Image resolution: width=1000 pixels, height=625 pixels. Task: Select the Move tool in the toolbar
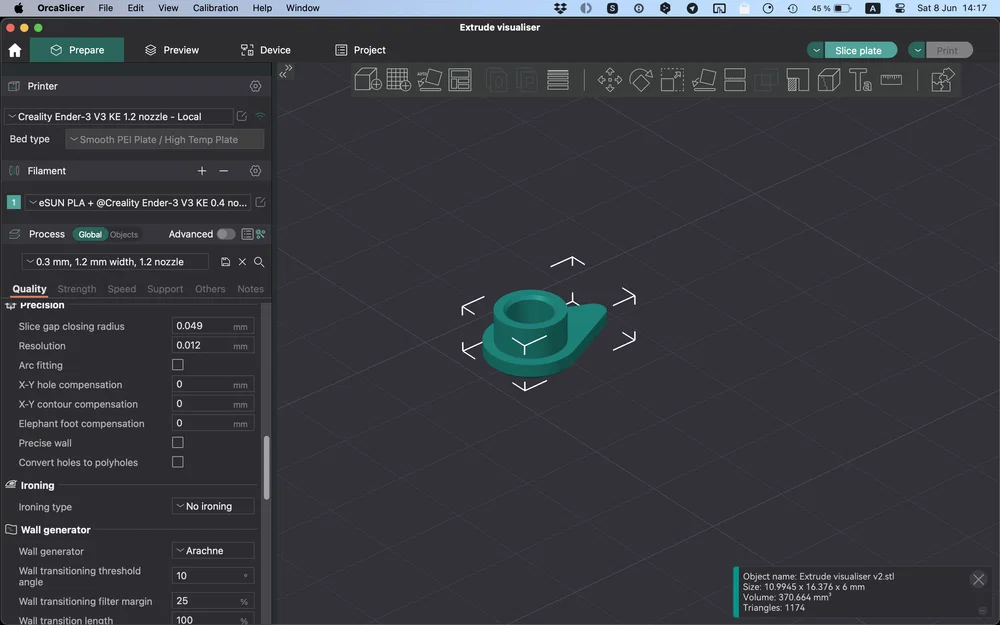coord(609,81)
